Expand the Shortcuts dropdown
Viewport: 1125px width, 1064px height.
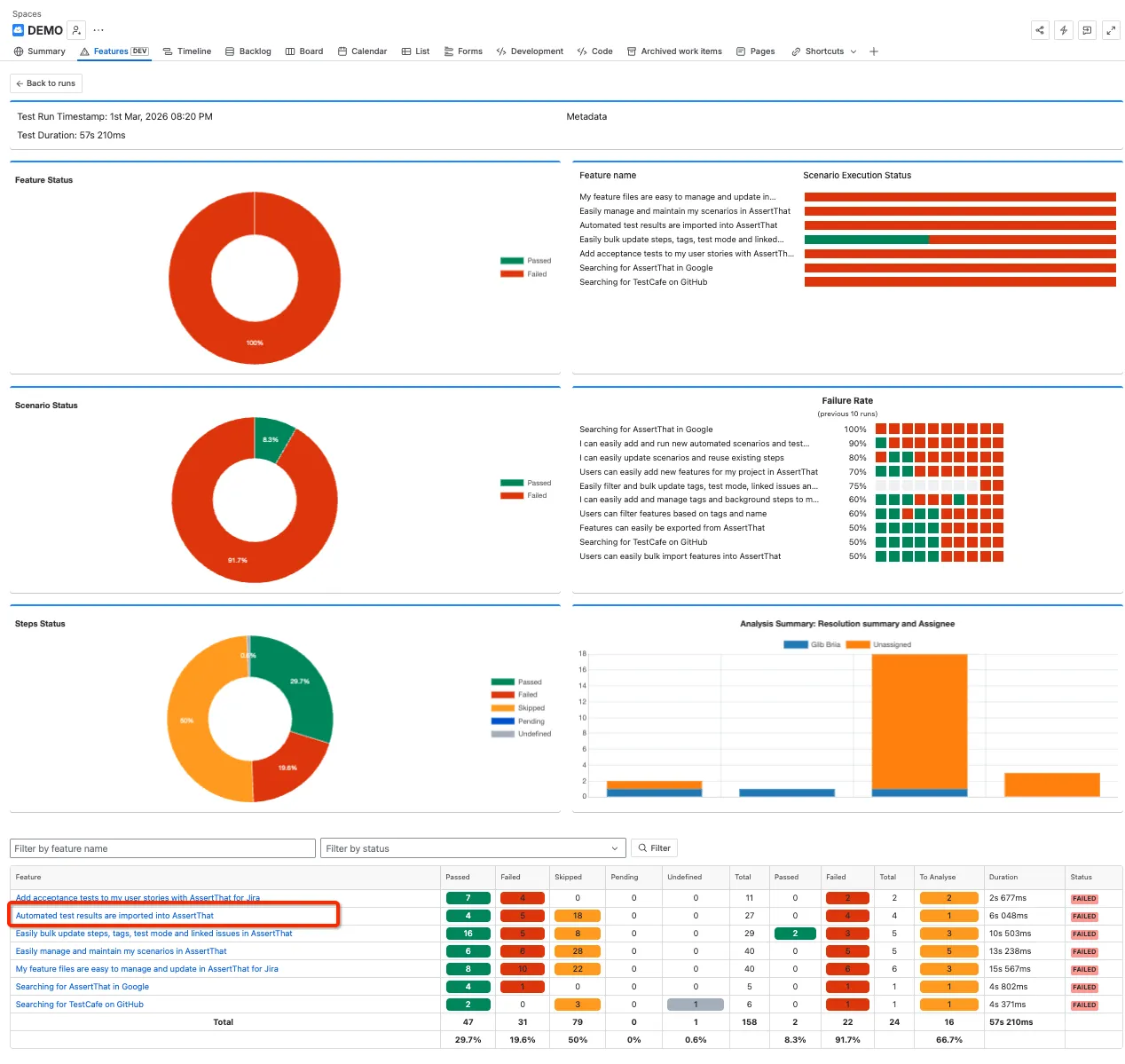(824, 51)
